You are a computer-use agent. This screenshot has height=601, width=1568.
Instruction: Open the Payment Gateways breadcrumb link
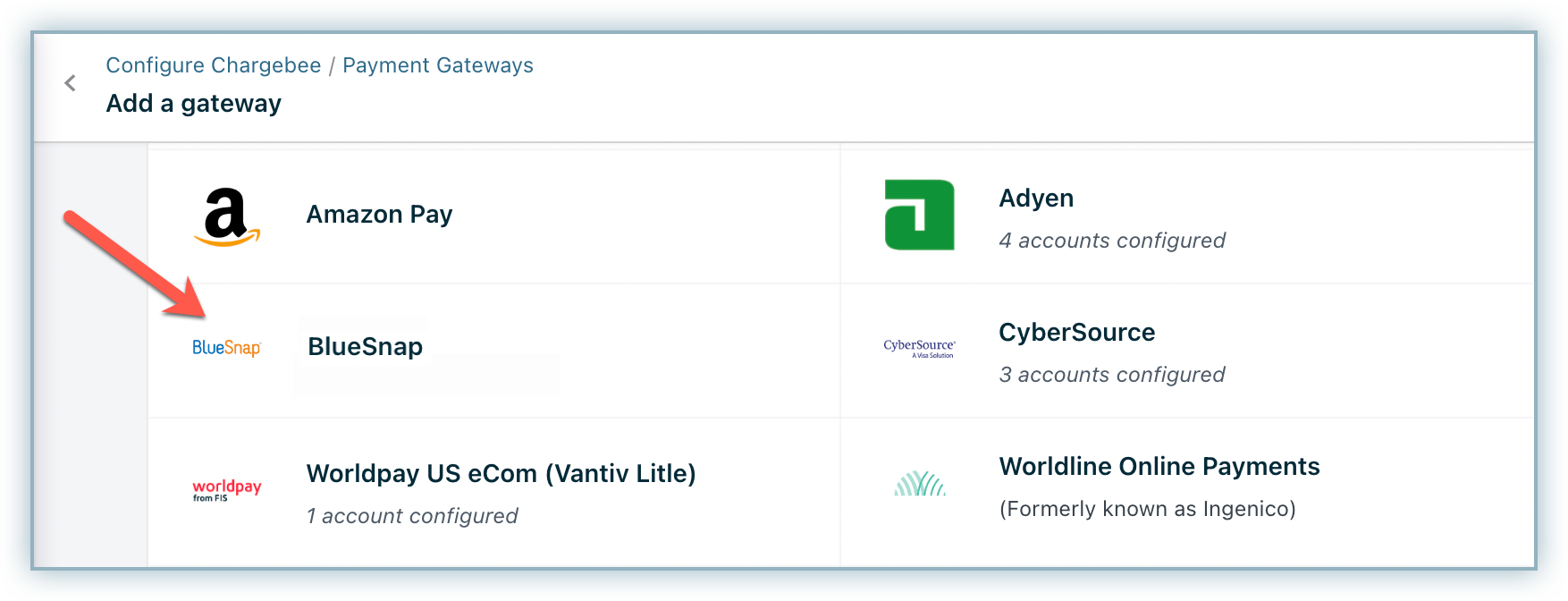438,65
